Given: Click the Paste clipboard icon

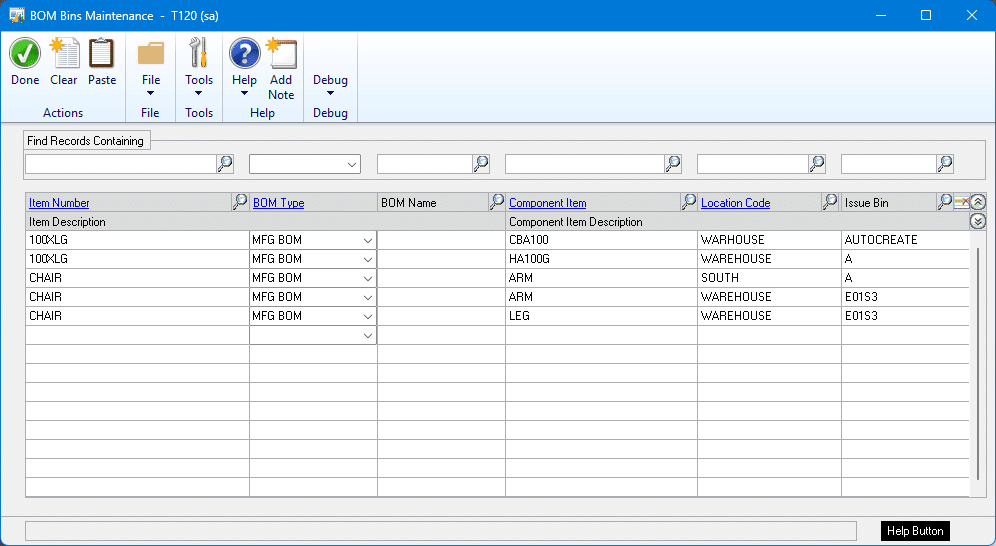Looking at the screenshot, I should pyautogui.click(x=102, y=55).
